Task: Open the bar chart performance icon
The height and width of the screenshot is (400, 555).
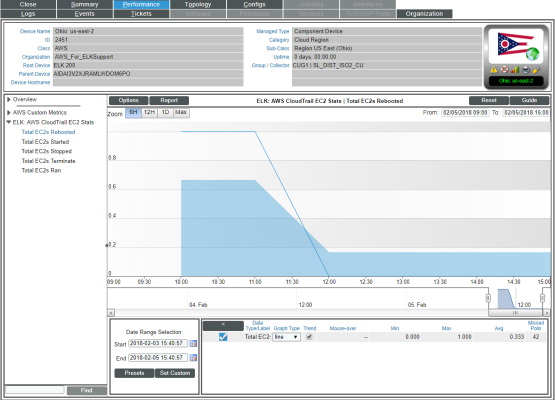Action: [x=515, y=70]
